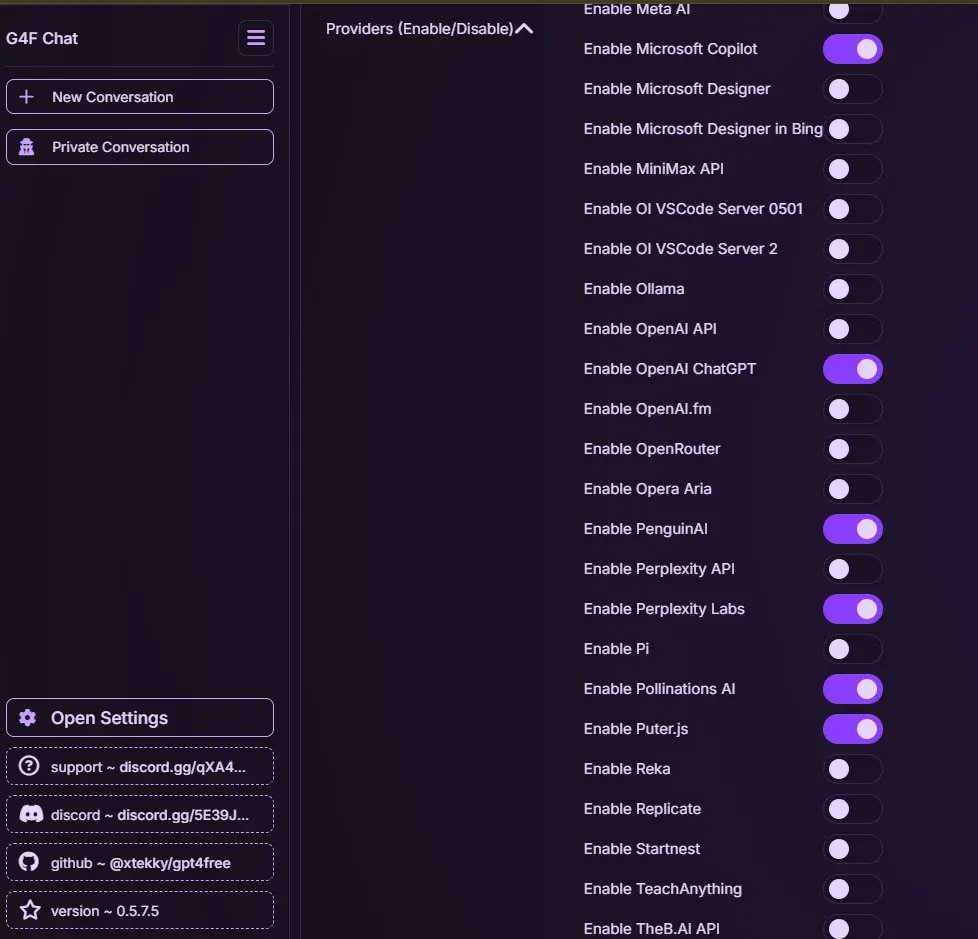Start a Private Conversation
The image size is (978, 939).
click(140, 147)
